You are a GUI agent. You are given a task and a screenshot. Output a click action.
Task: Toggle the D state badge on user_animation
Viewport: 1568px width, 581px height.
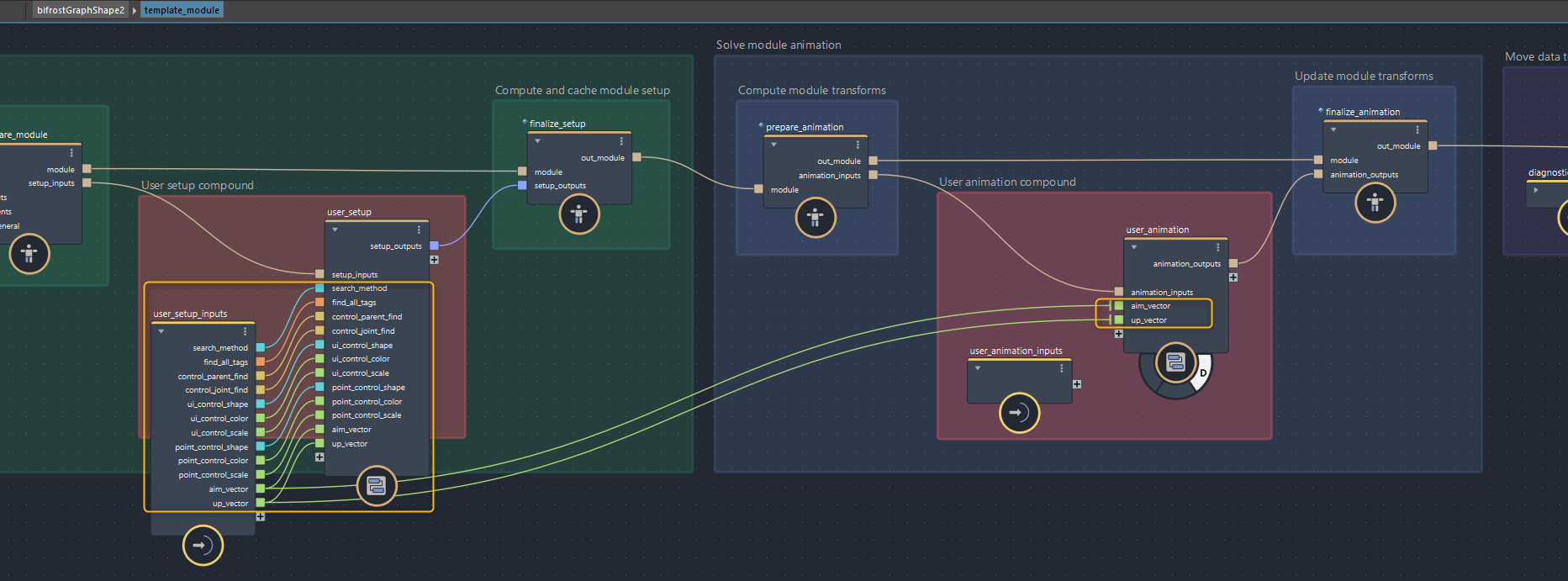(1203, 372)
